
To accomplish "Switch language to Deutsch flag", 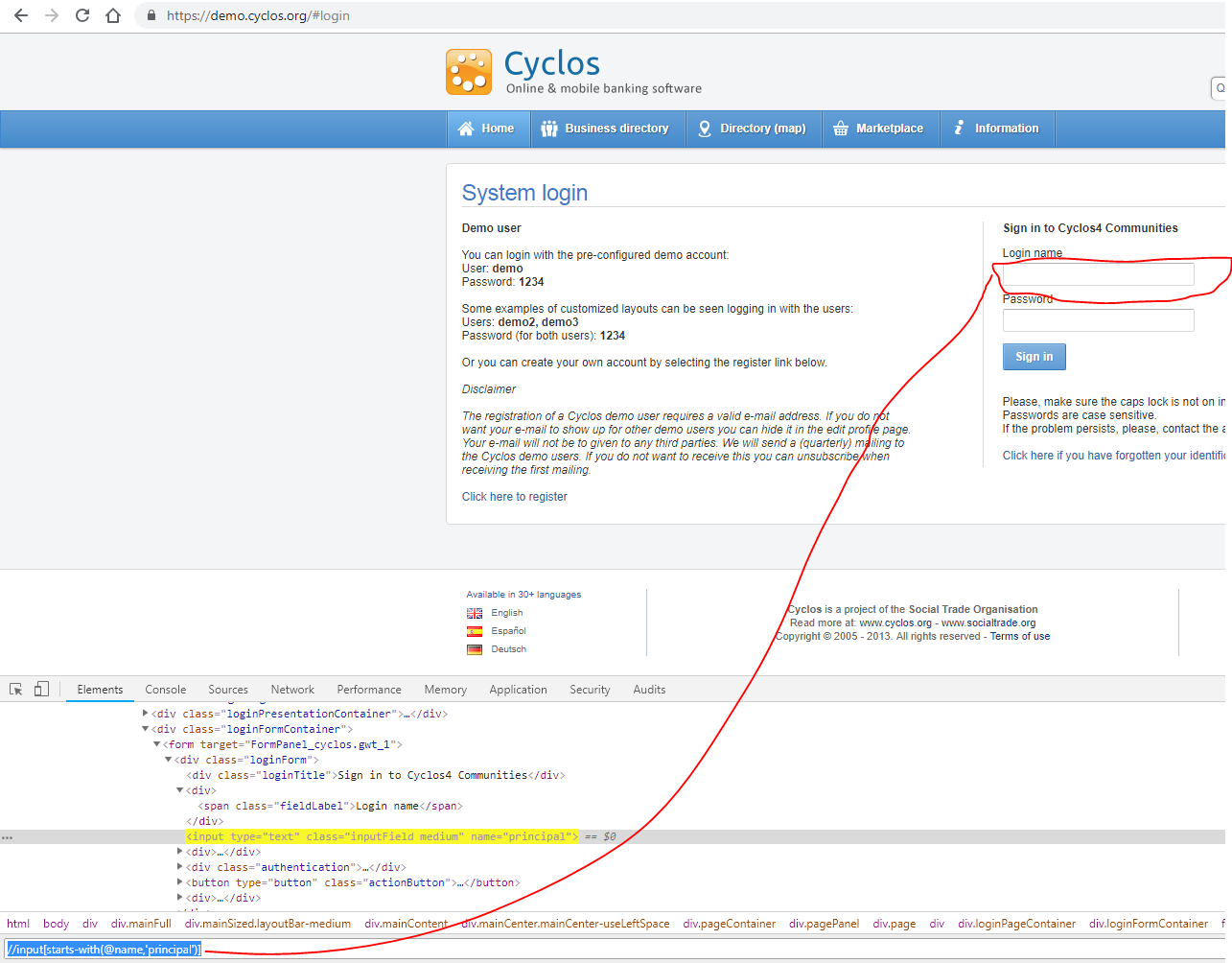I will point(475,649).
